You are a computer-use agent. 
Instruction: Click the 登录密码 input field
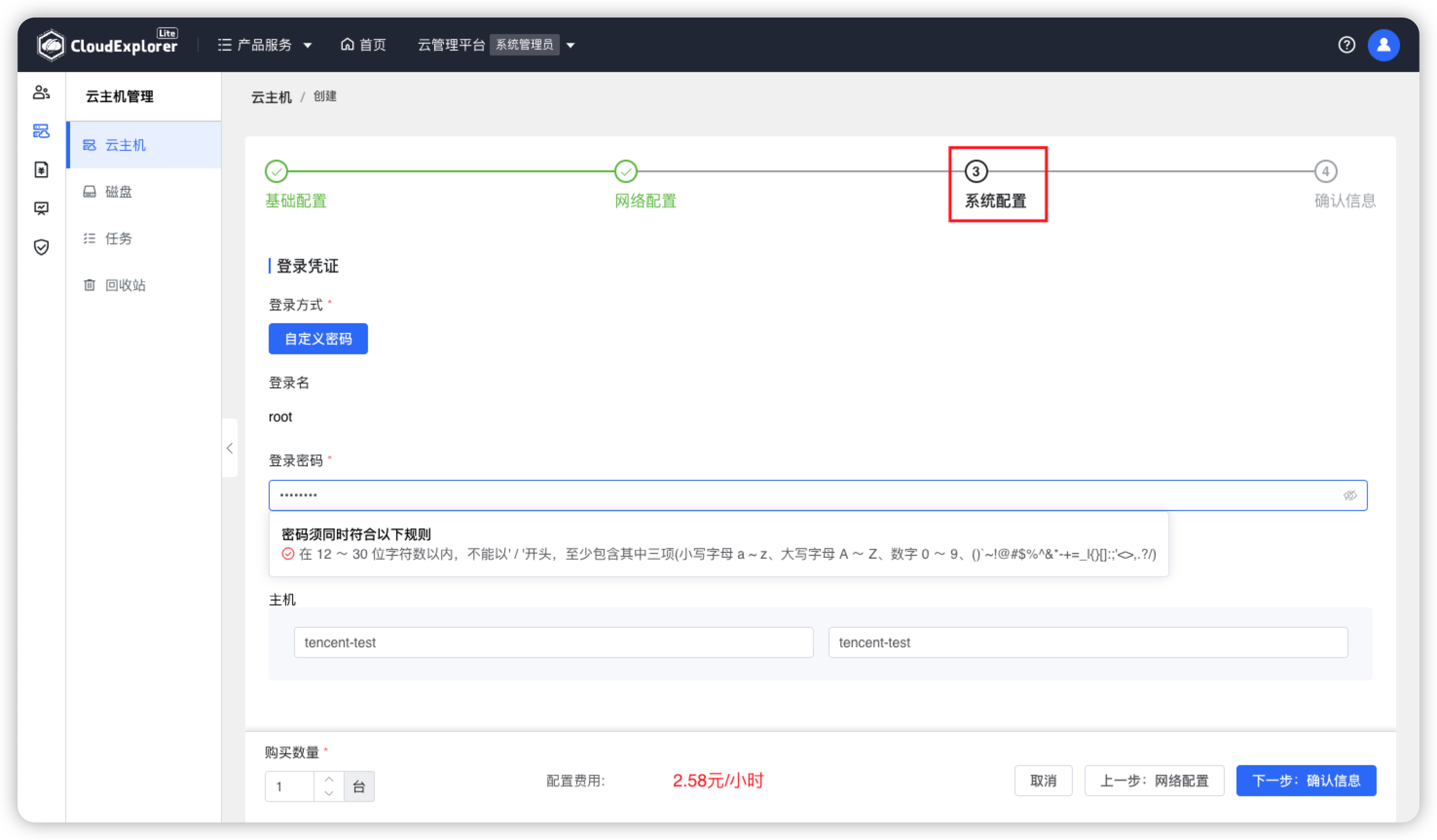818,495
